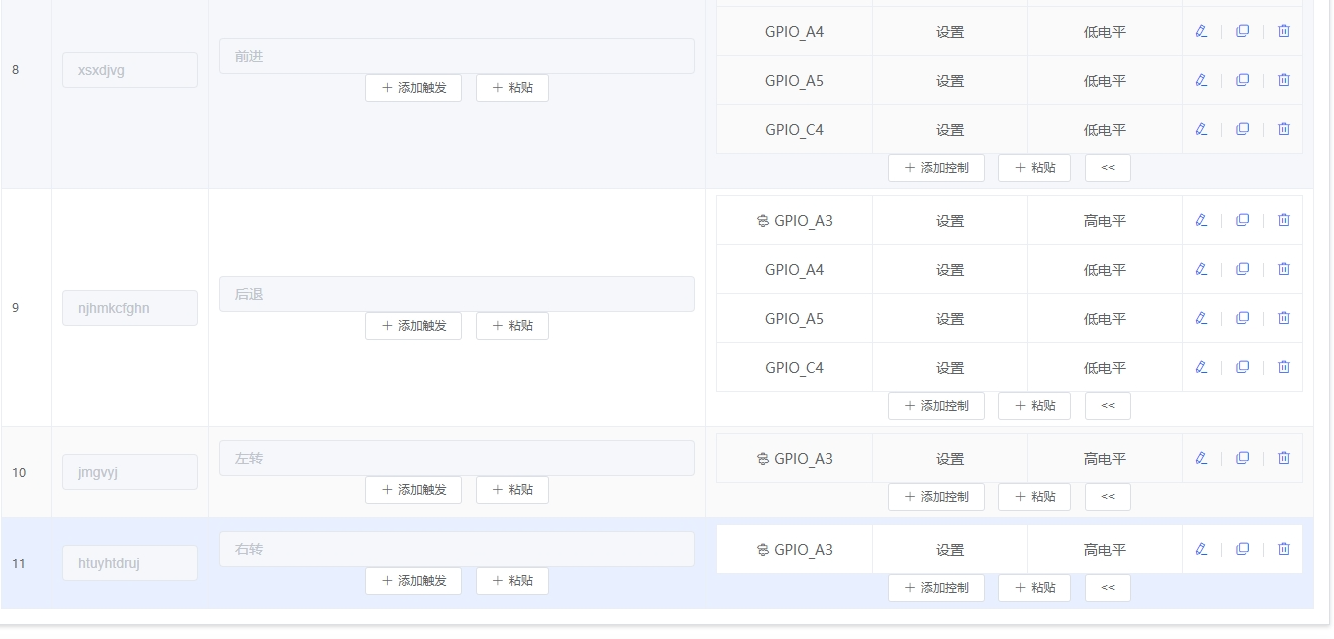
Task: Click 添加控制 under row 10 controls
Action: (936, 497)
